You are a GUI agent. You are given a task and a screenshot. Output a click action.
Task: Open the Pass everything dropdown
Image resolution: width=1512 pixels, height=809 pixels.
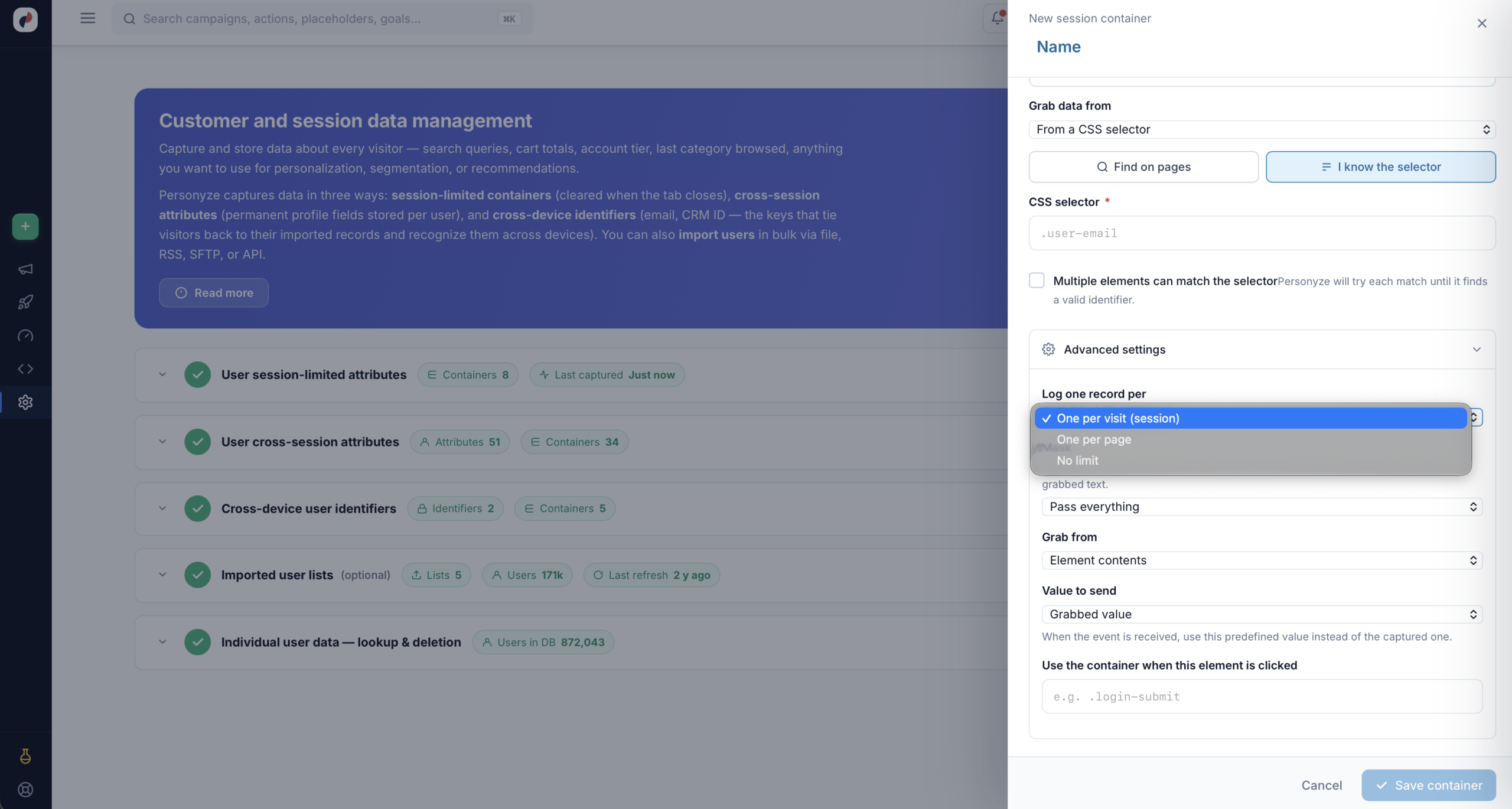tap(1262, 507)
